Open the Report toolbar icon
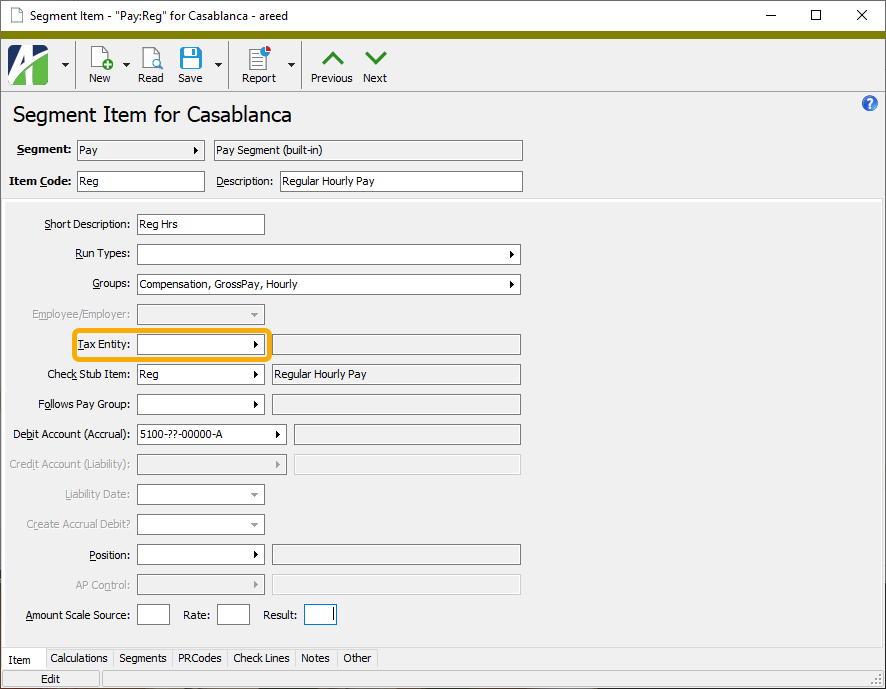 tap(259, 64)
